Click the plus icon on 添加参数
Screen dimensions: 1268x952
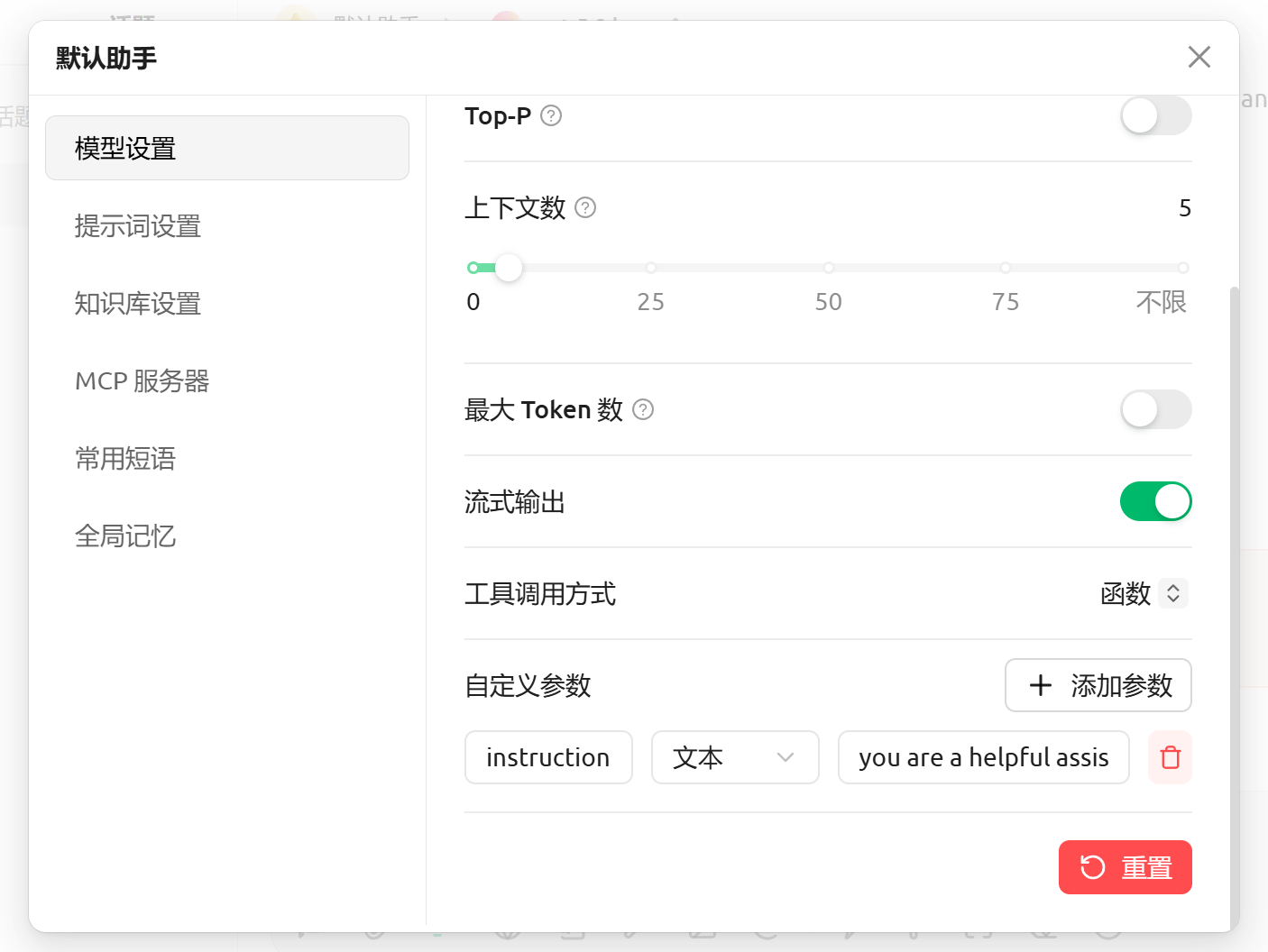pos(1041,685)
